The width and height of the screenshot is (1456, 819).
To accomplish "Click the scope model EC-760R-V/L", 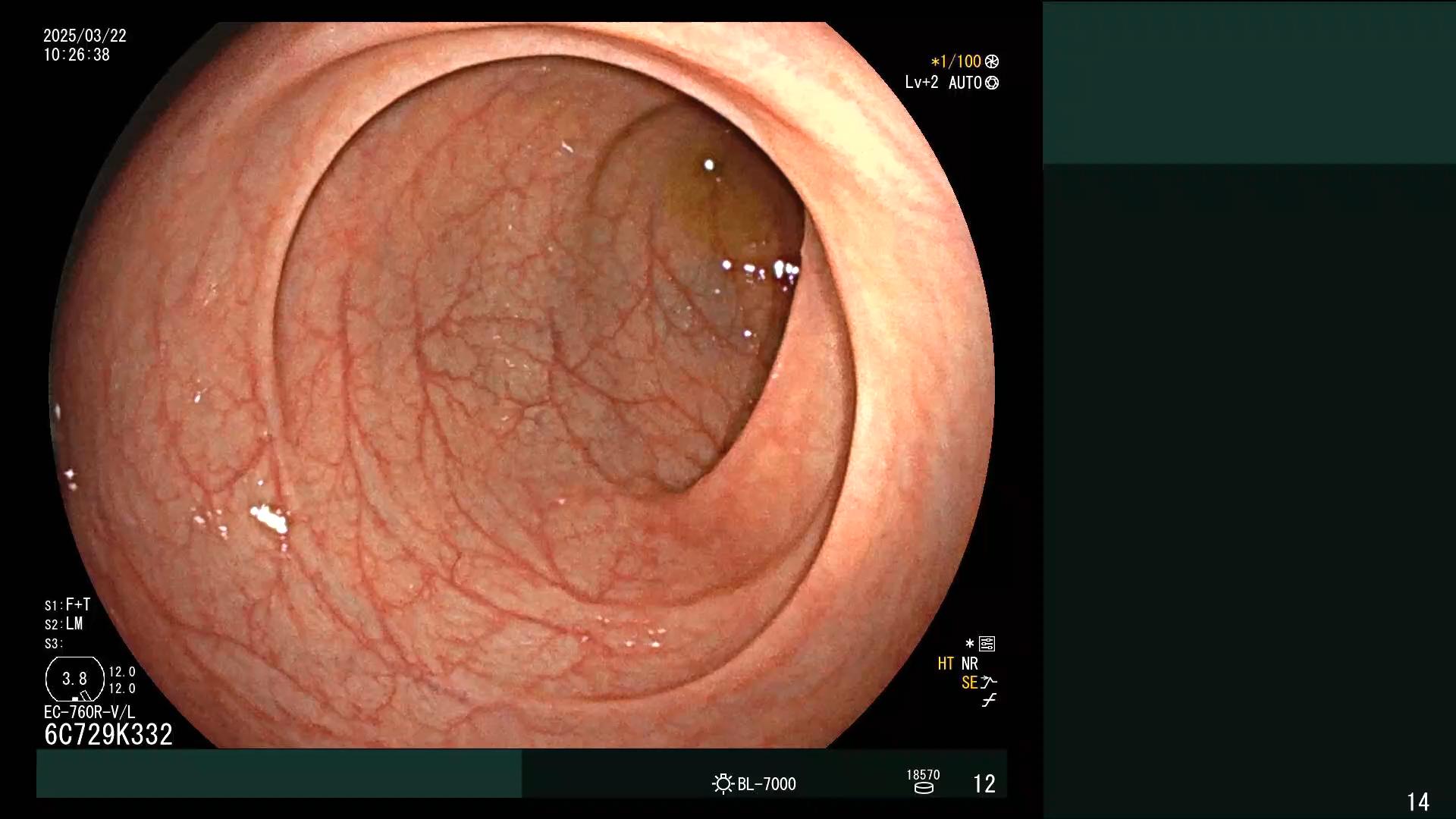I will (89, 712).
